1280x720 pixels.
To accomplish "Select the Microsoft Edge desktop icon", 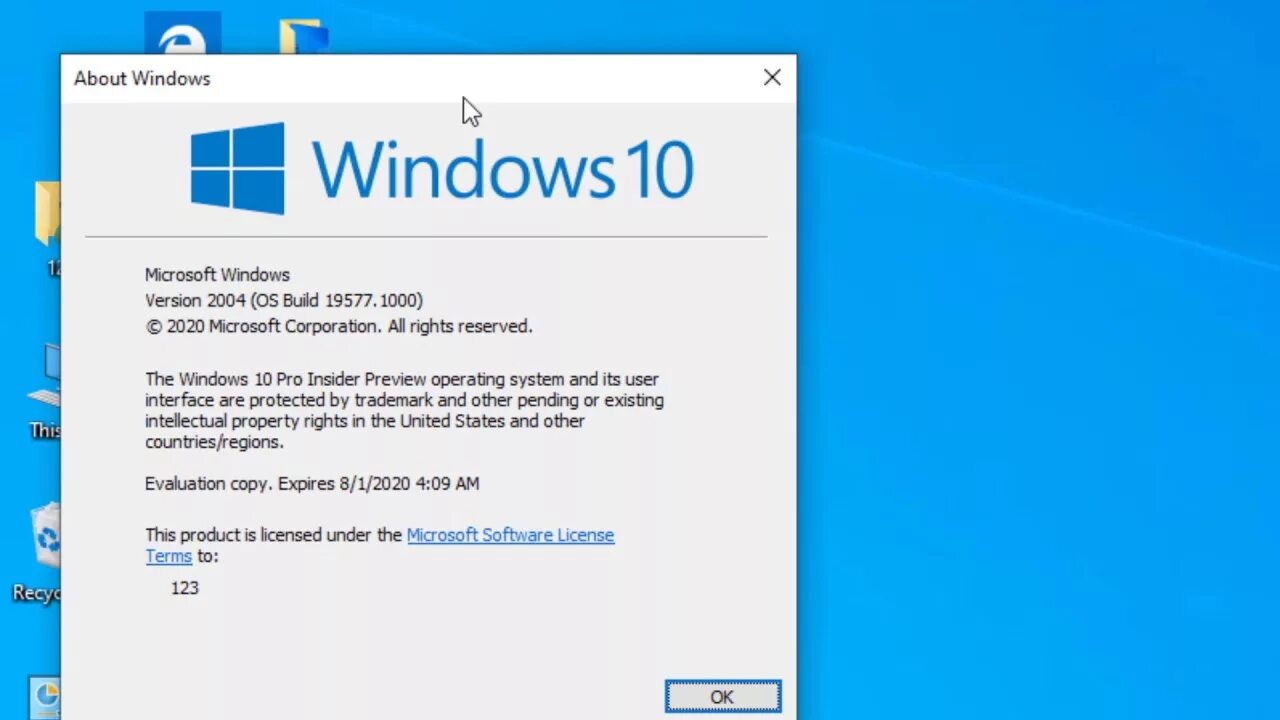I will tap(182, 33).
